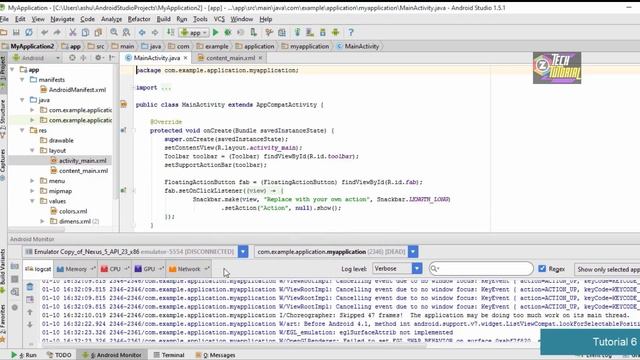Open the Show only selected app dropdown
The image size is (640, 360).
tap(607, 269)
